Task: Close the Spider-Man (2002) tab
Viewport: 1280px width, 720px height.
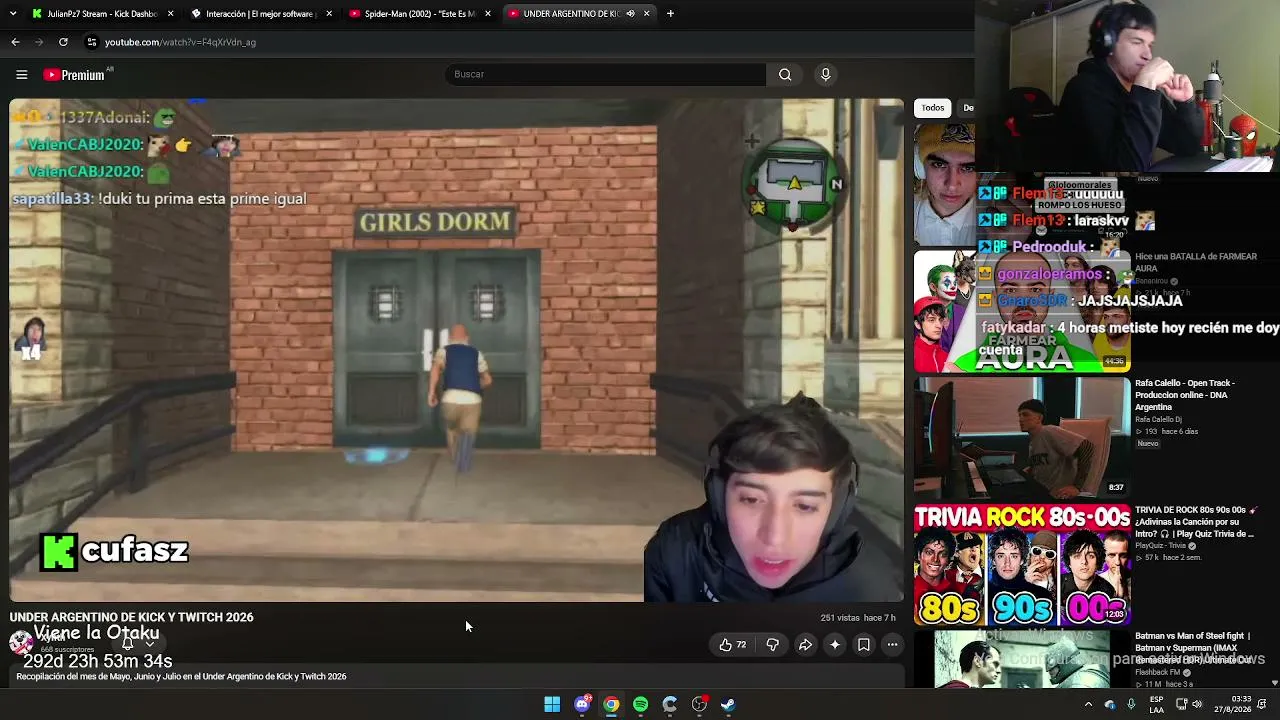Action: 488,14
